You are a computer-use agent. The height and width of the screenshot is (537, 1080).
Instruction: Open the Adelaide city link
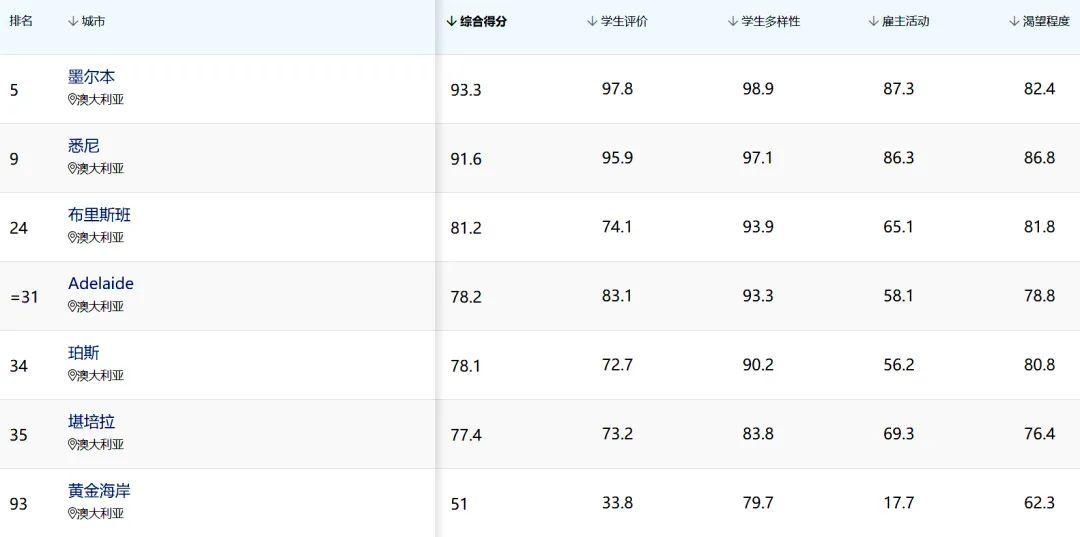tap(101, 284)
